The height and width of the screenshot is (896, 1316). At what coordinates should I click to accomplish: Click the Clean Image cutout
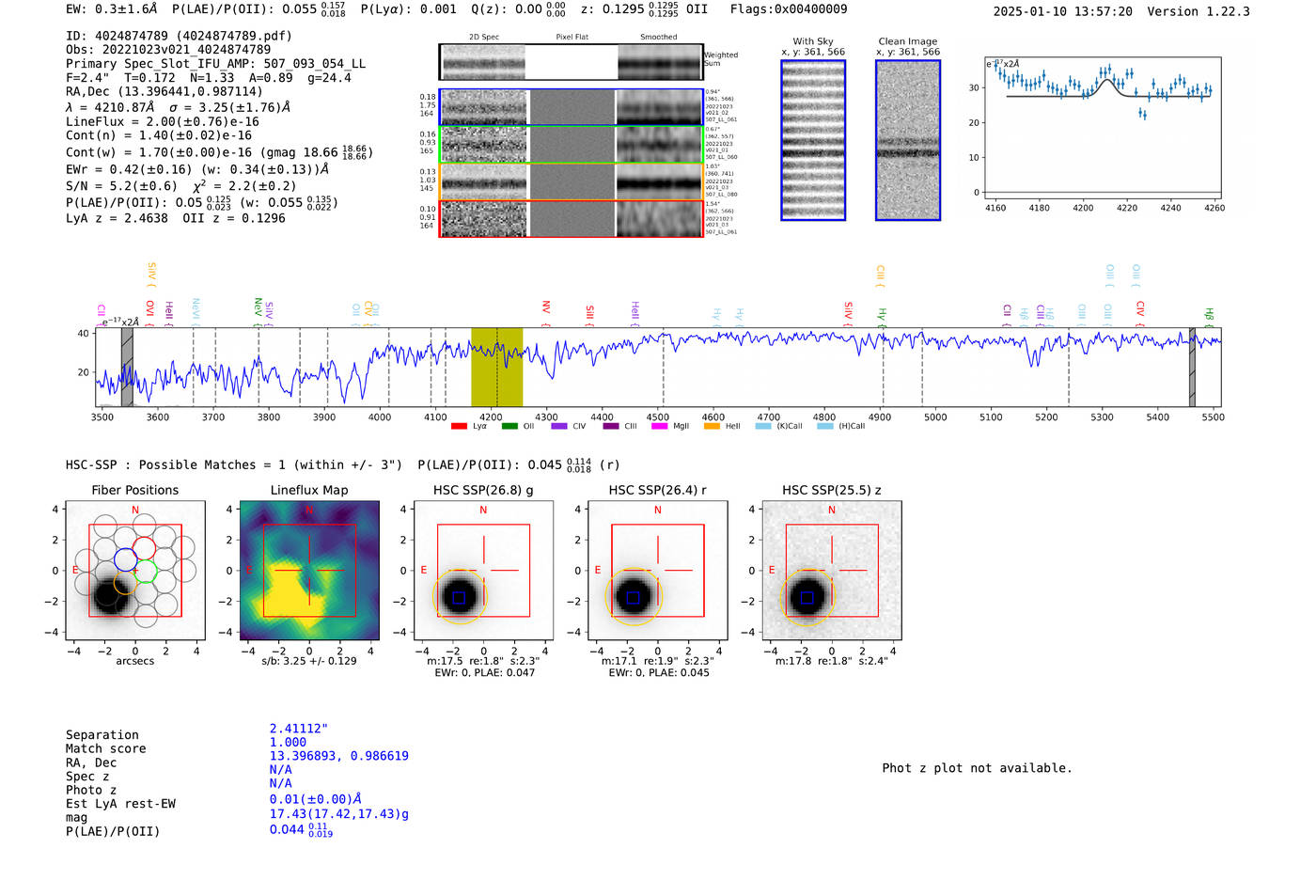click(908, 140)
